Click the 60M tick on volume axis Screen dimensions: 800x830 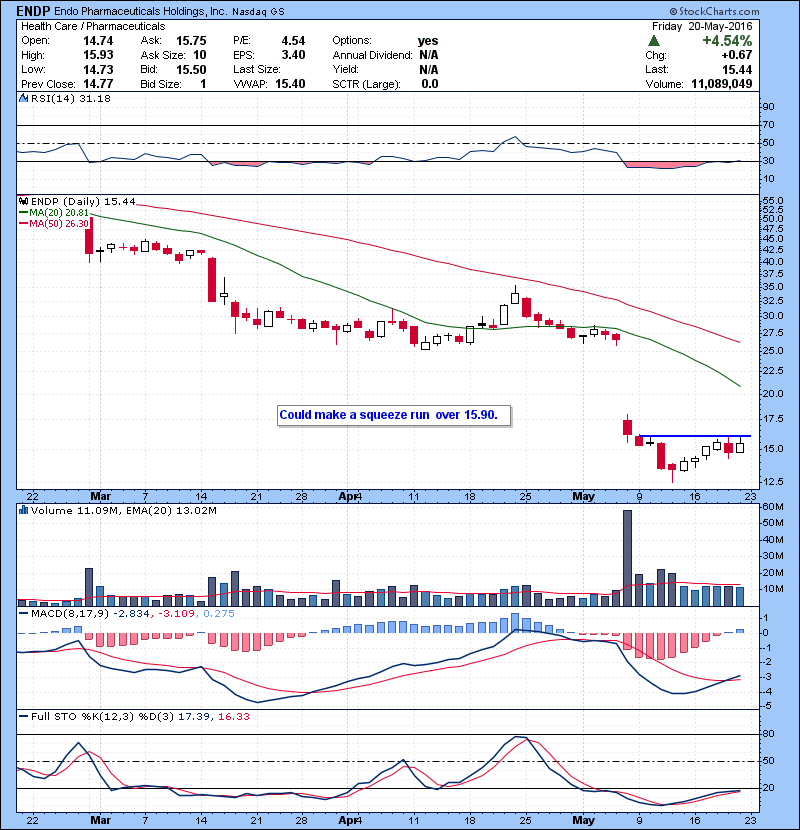[773, 507]
